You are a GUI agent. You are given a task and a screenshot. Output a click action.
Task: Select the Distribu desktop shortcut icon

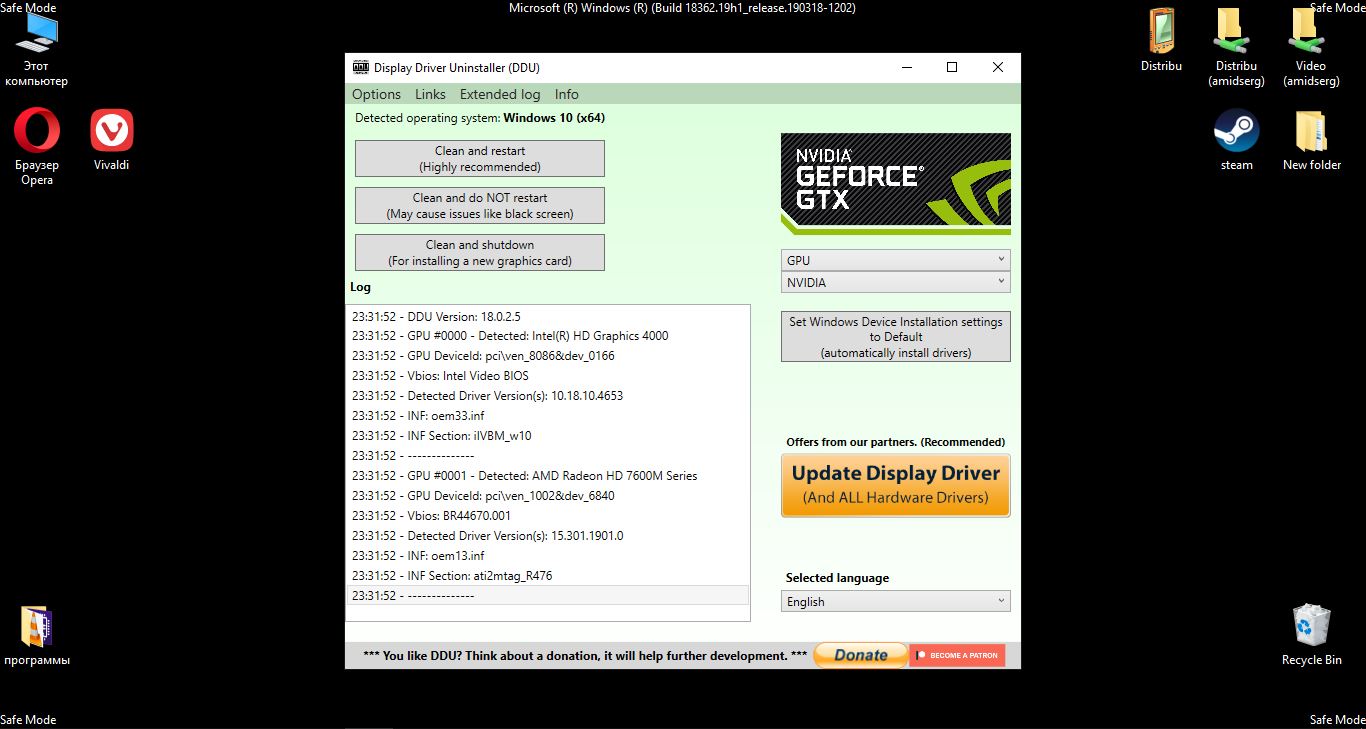click(x=1161, y=41)
